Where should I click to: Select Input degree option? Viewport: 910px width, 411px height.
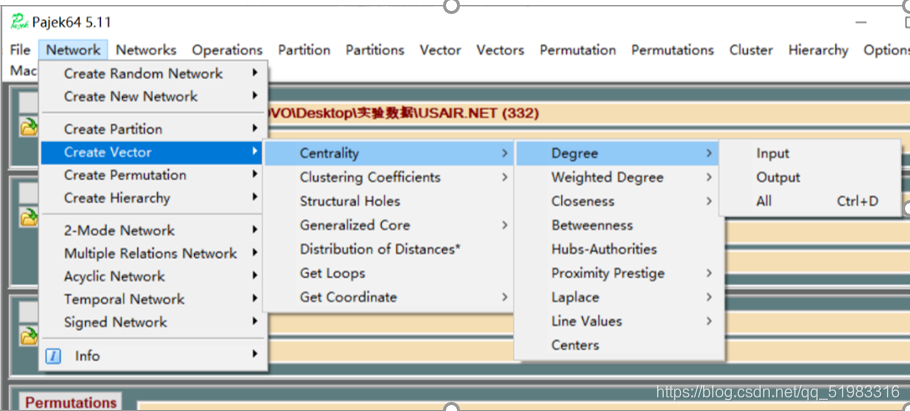810,153
